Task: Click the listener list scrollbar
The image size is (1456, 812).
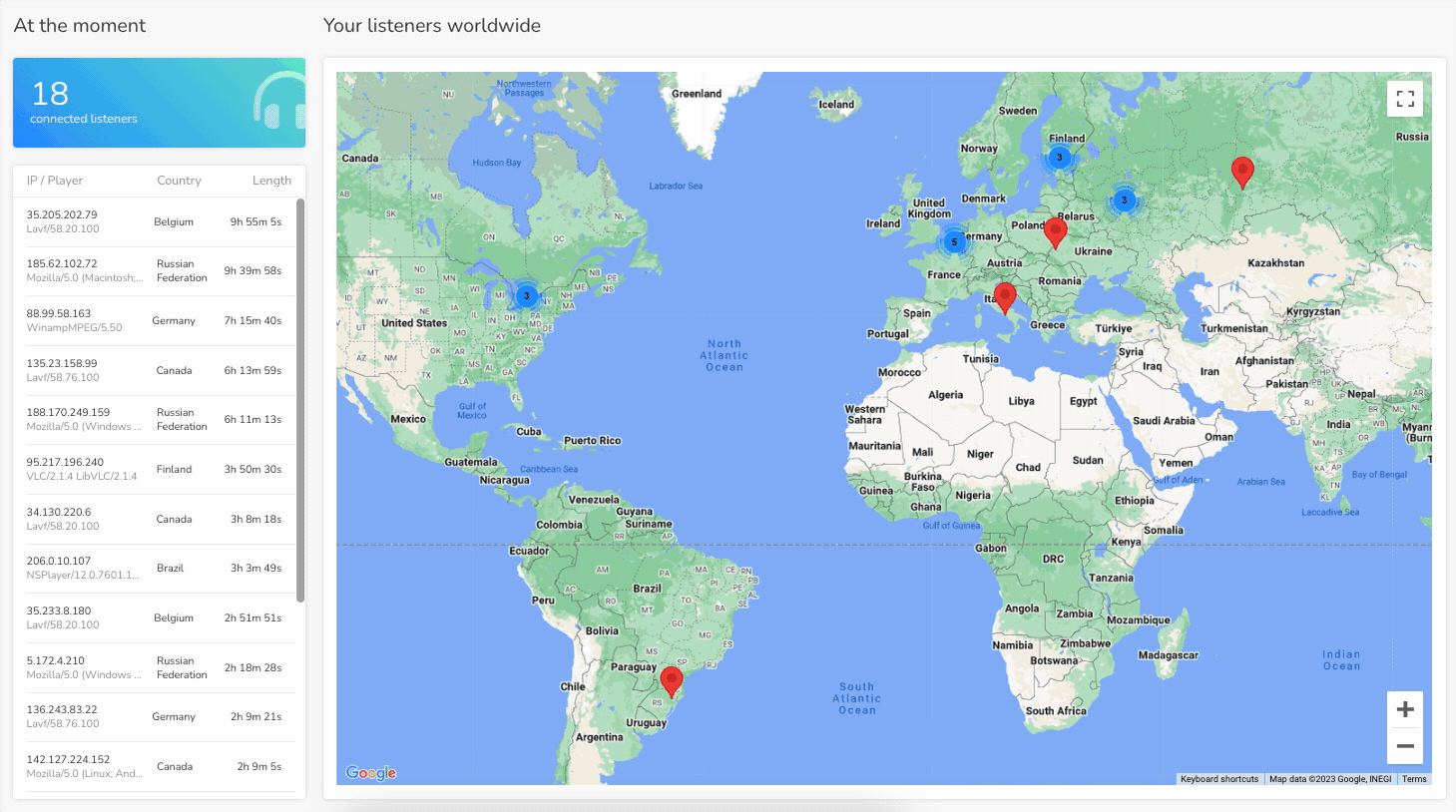Action: tap(300, 399)
